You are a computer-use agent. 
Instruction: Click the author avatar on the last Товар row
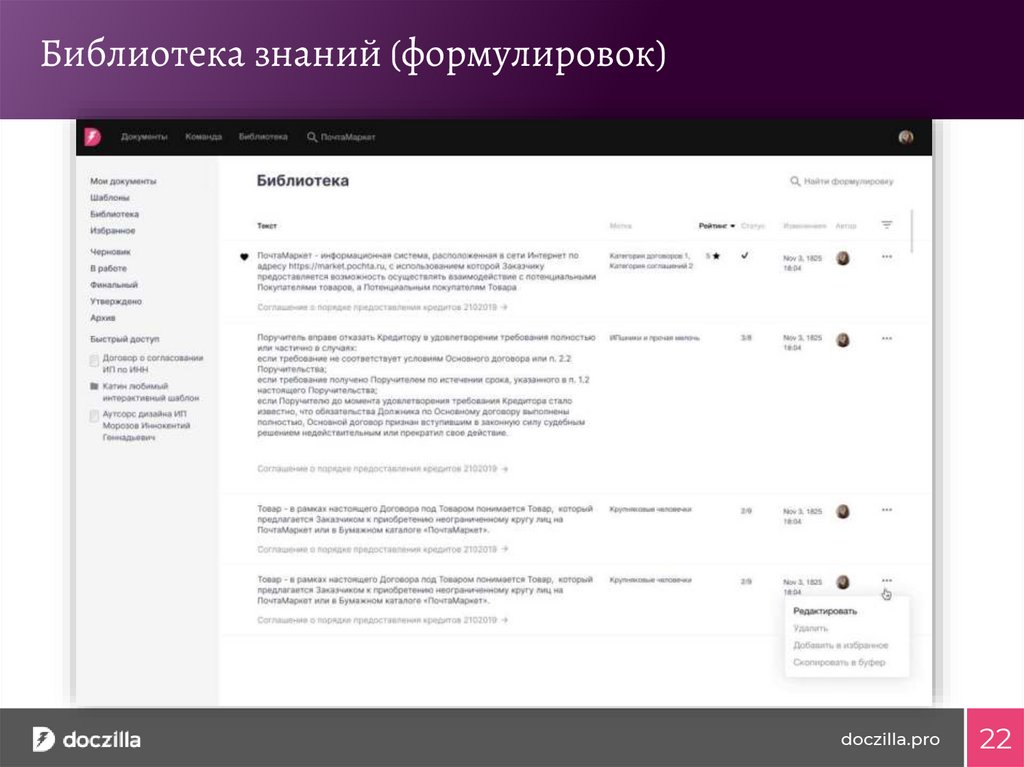pos(843,582)
